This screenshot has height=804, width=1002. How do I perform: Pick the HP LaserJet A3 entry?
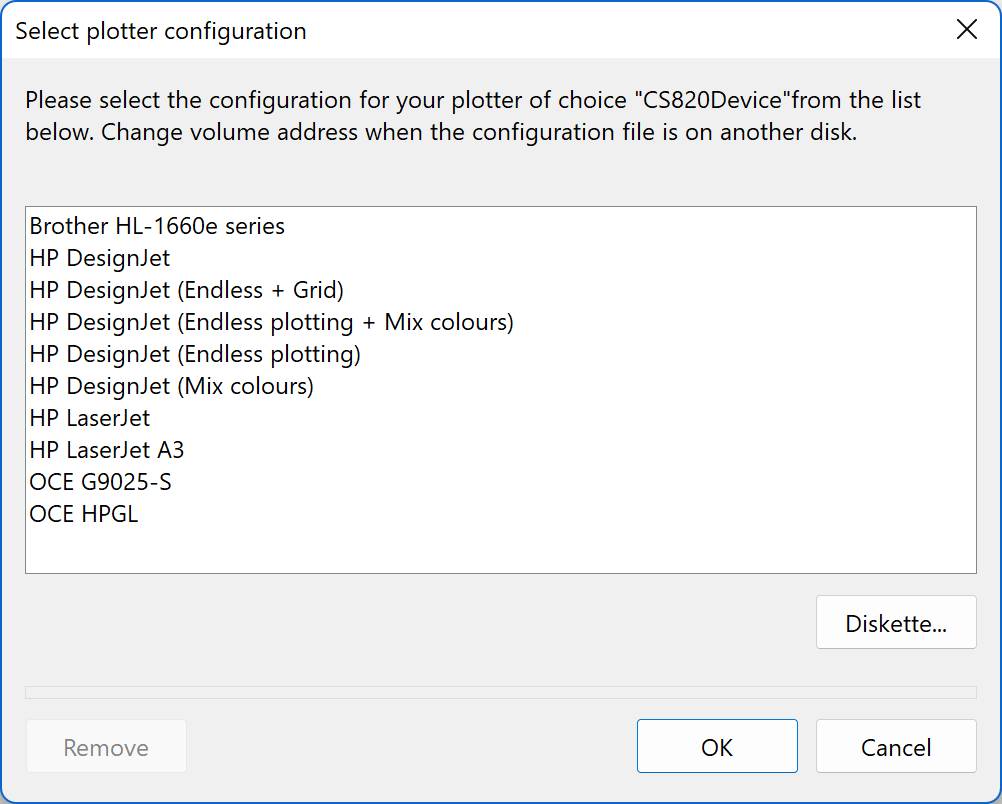point(107,451)
